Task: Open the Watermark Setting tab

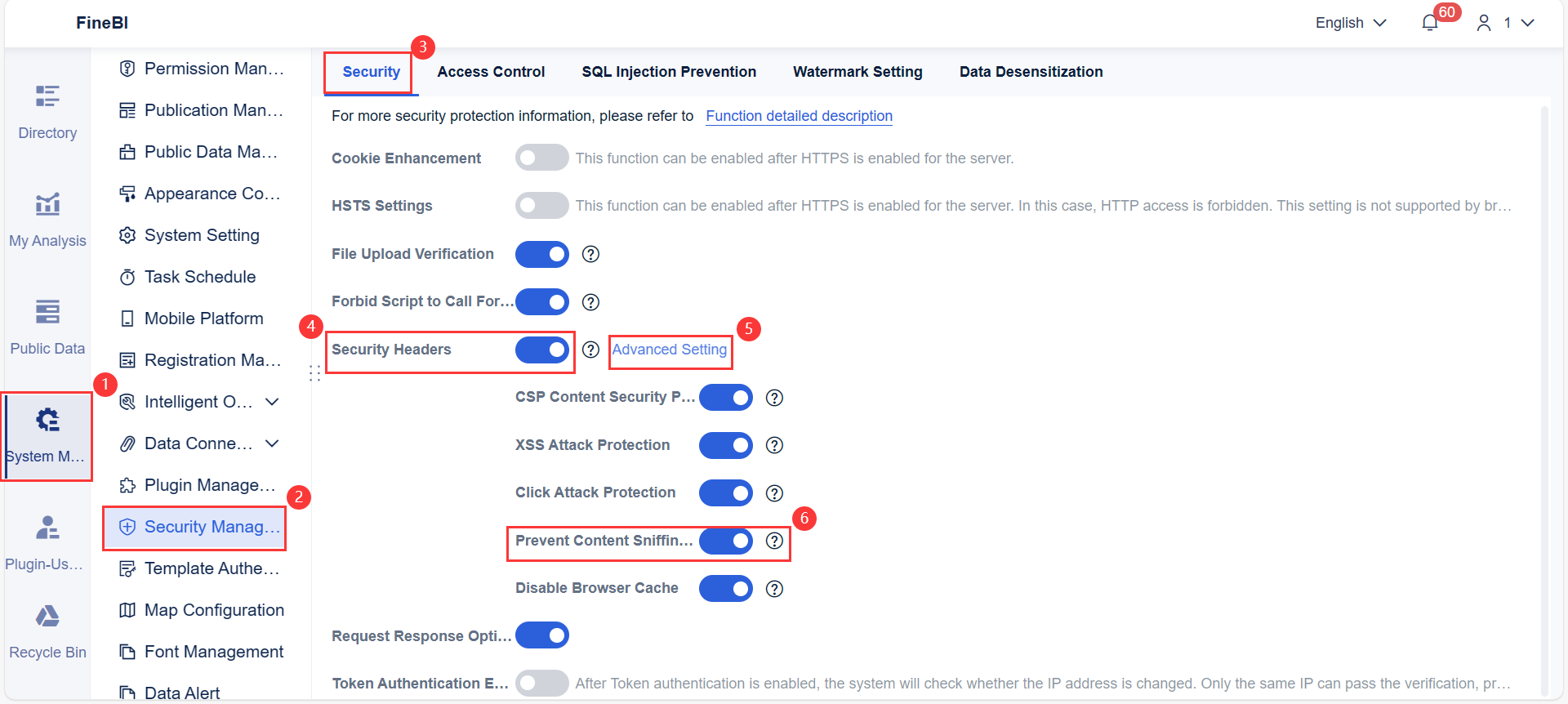Action: pyautogui.click(x=857, y=71)
